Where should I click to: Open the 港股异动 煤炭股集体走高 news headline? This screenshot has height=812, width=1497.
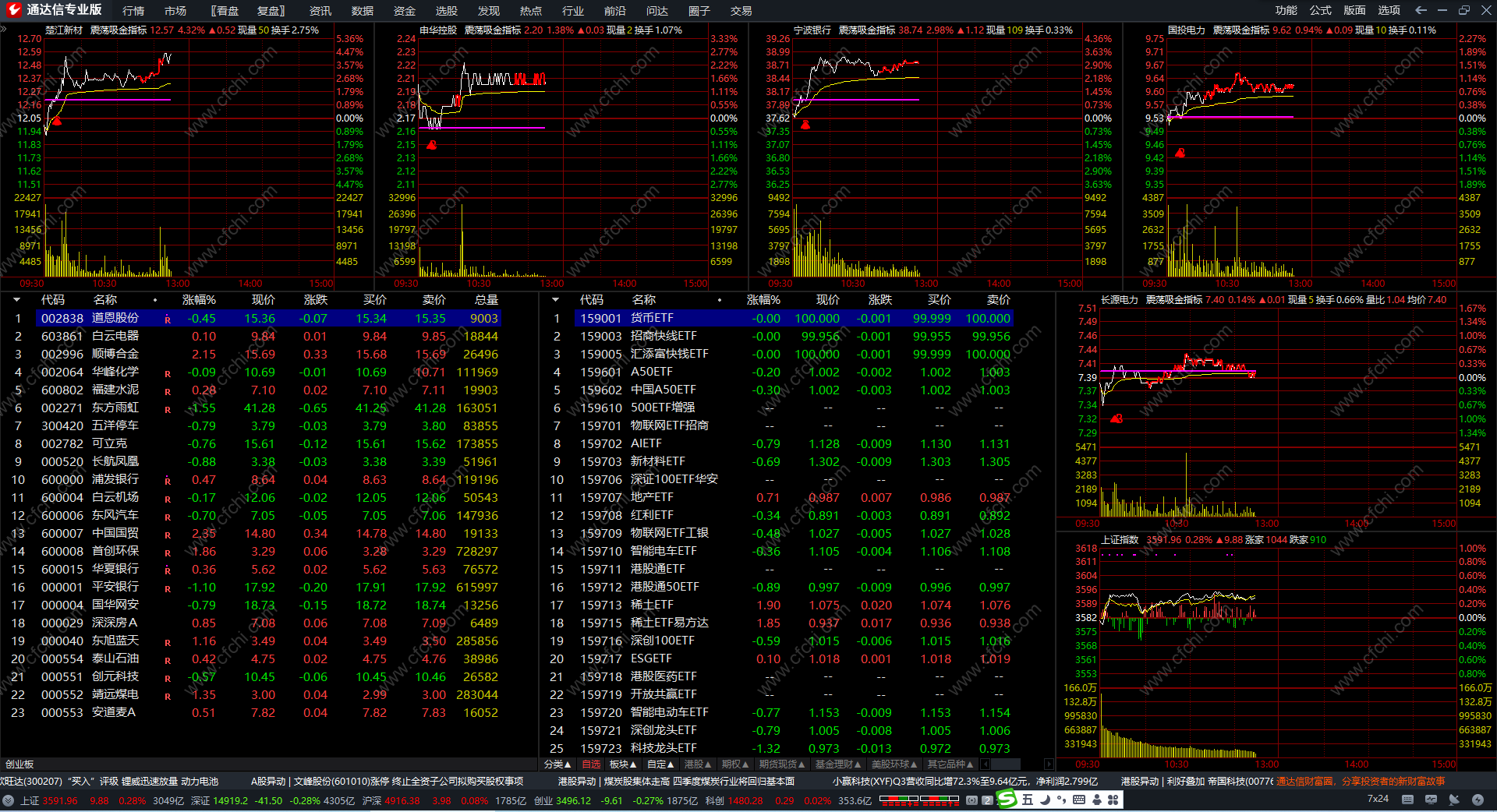(676, 781)
